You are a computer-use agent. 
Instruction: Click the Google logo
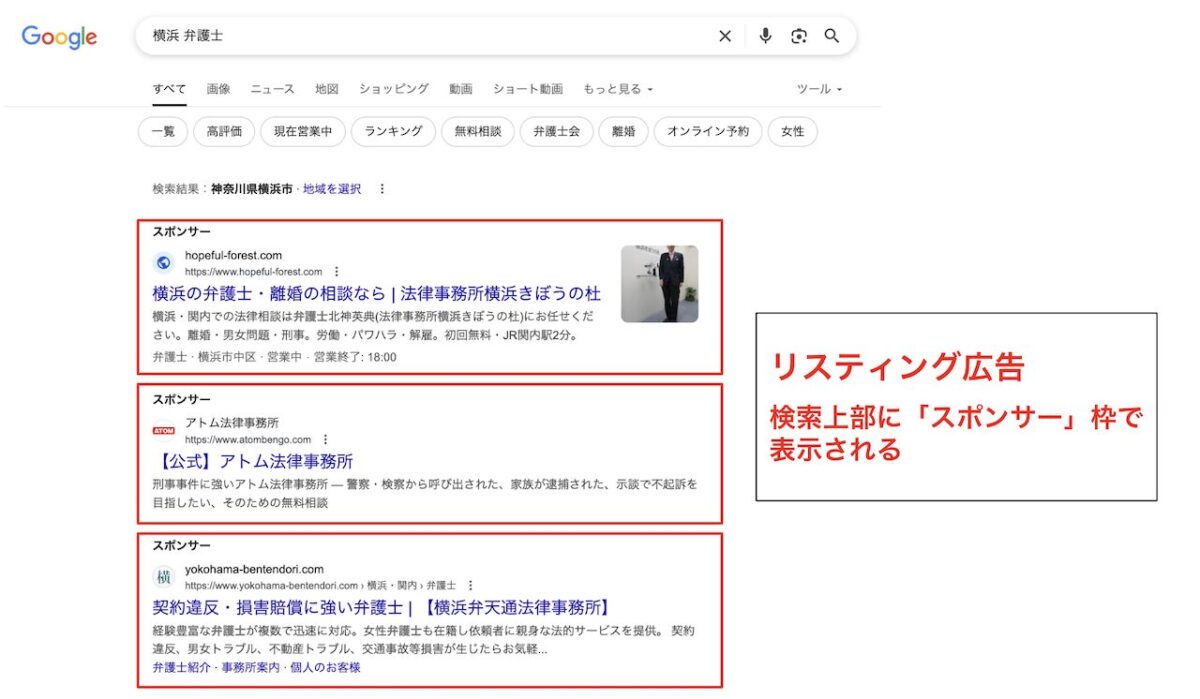click(x=59, y=37)
